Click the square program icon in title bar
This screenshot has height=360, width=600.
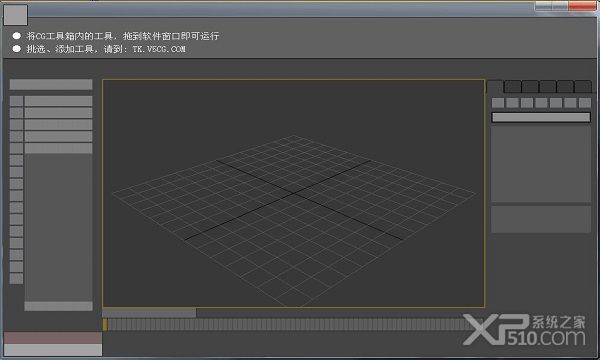(16, 15)
